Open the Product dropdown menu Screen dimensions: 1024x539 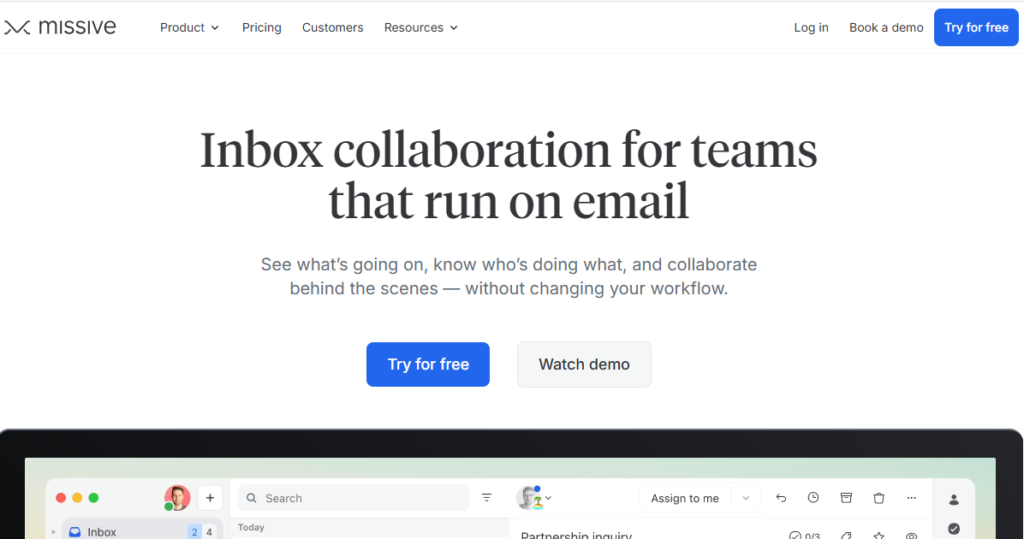click(189, 27)
